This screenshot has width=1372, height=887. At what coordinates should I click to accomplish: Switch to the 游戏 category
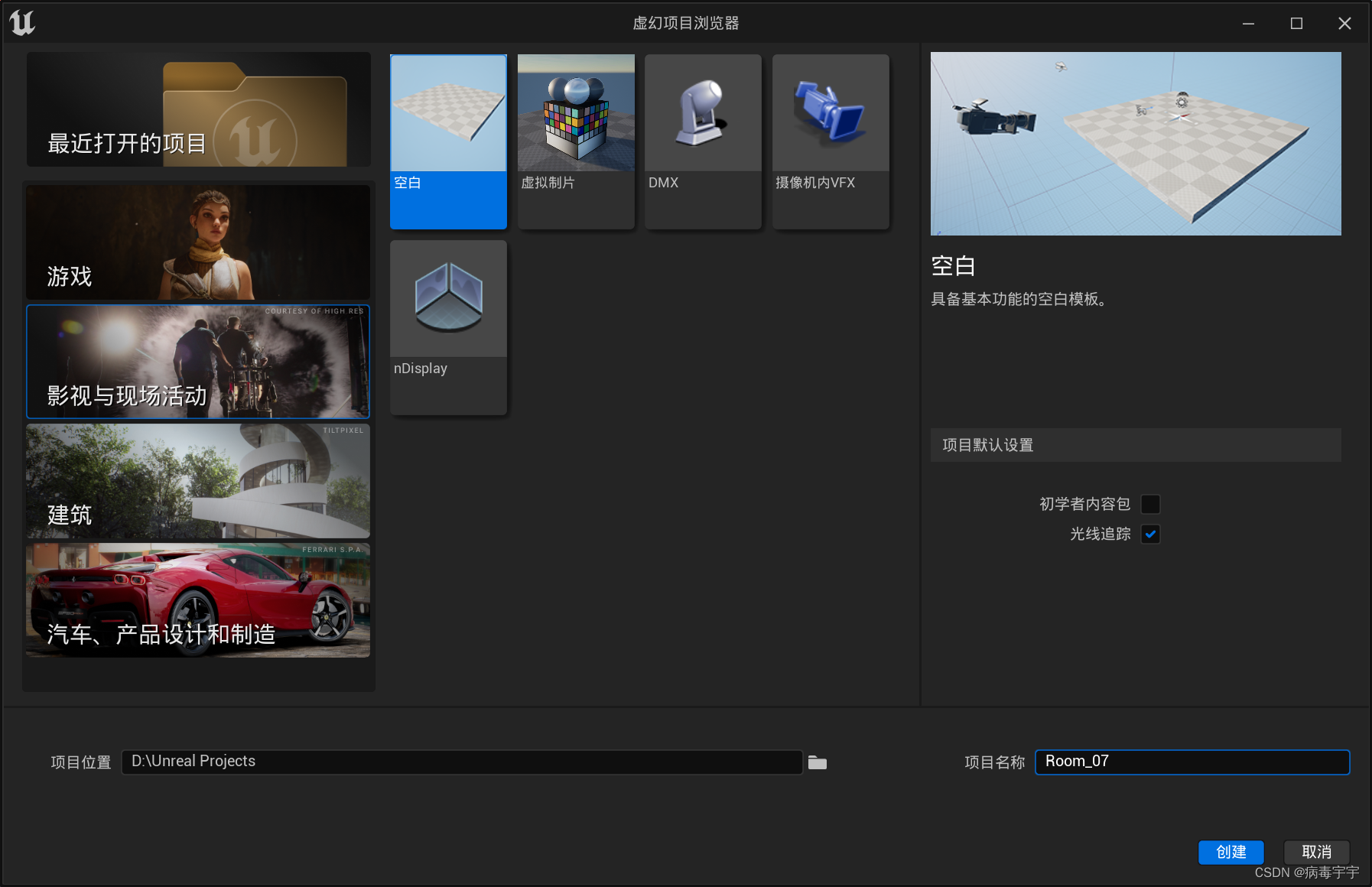197,242
